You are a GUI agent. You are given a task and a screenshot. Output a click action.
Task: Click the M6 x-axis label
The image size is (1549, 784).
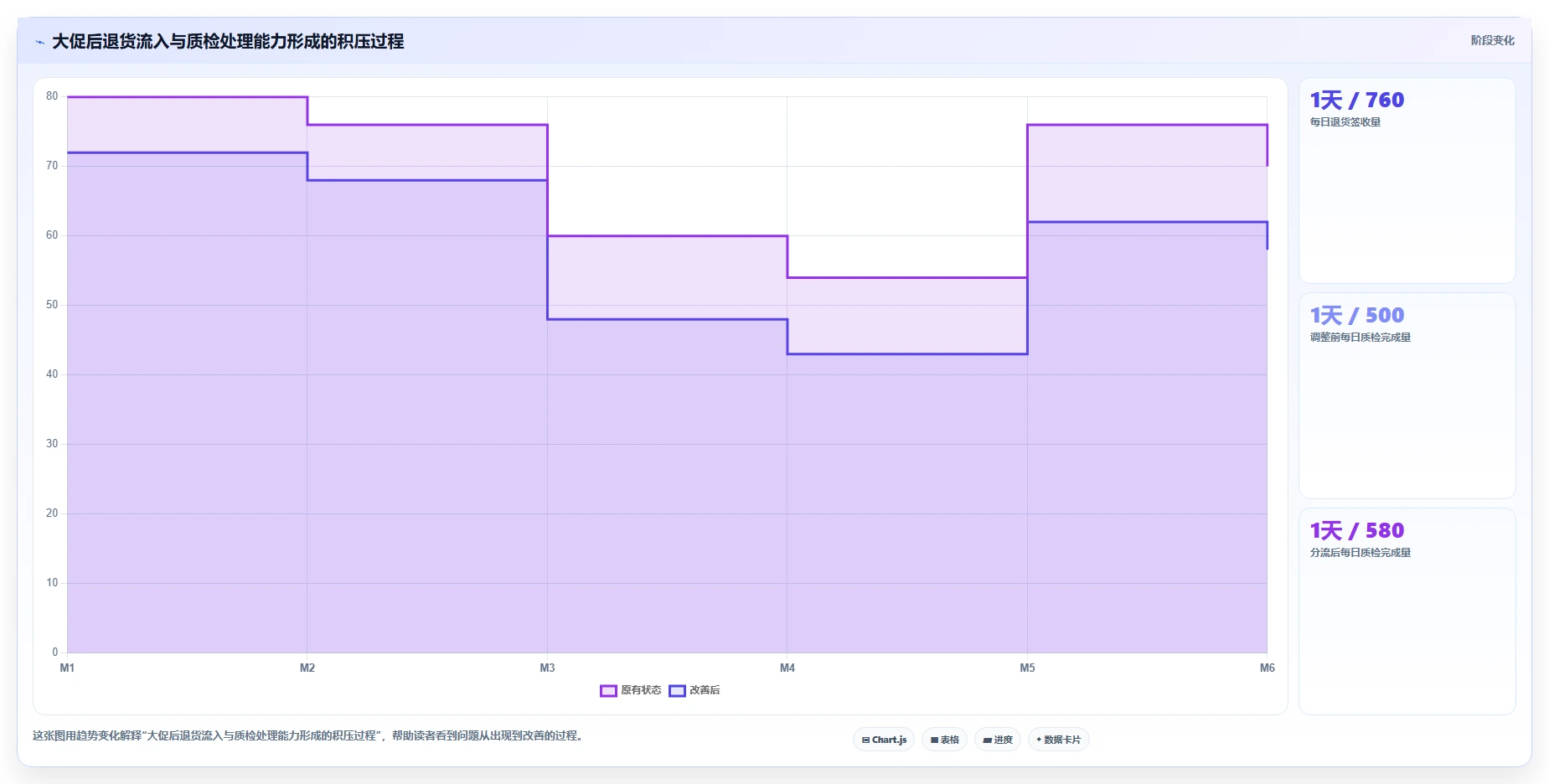[1267, 668]
